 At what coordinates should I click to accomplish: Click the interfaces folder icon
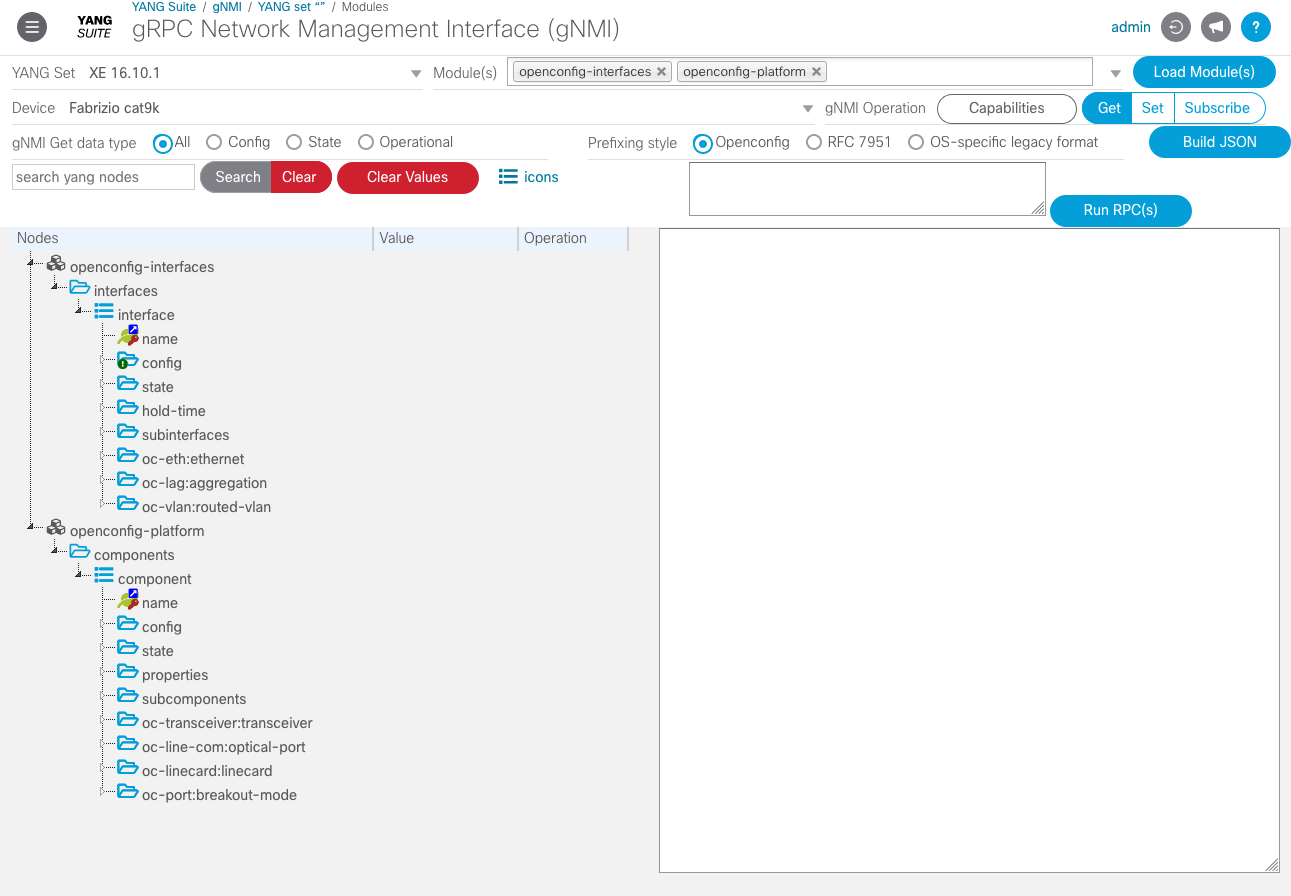[80, 289]
